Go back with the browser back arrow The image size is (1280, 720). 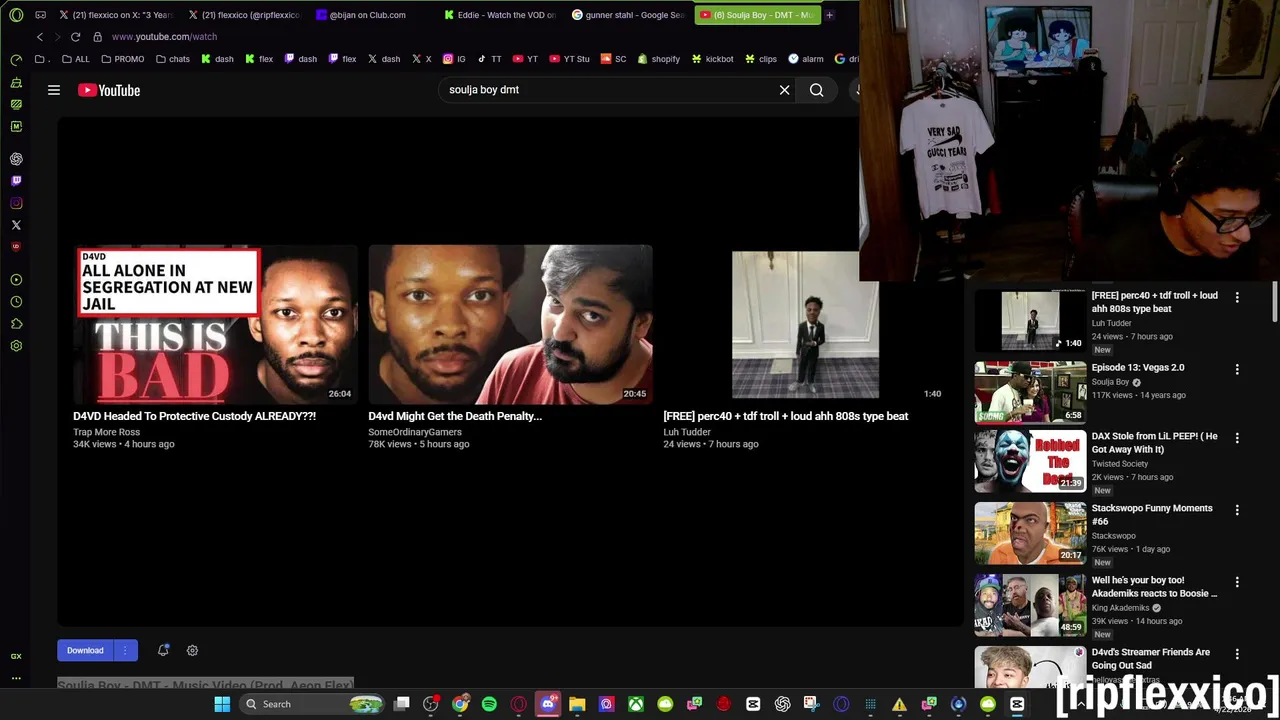point(39,37)
